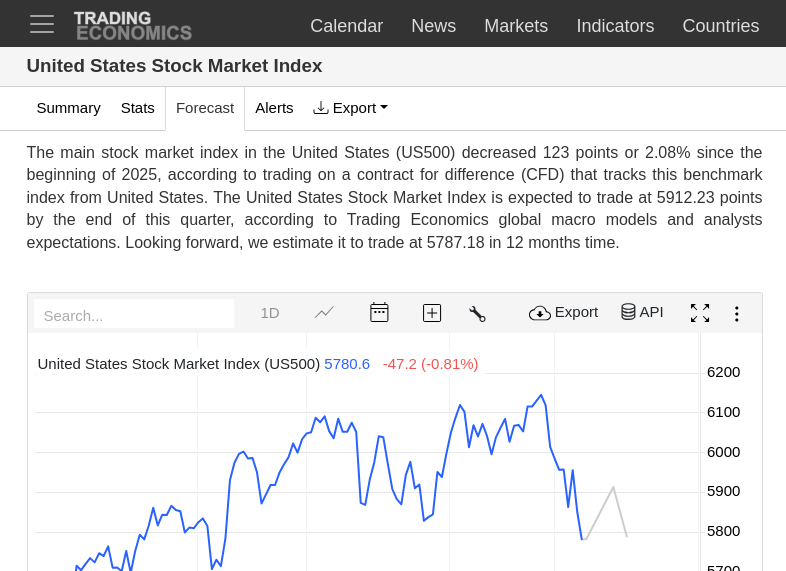Select the Forecast tab

(205, 108)
